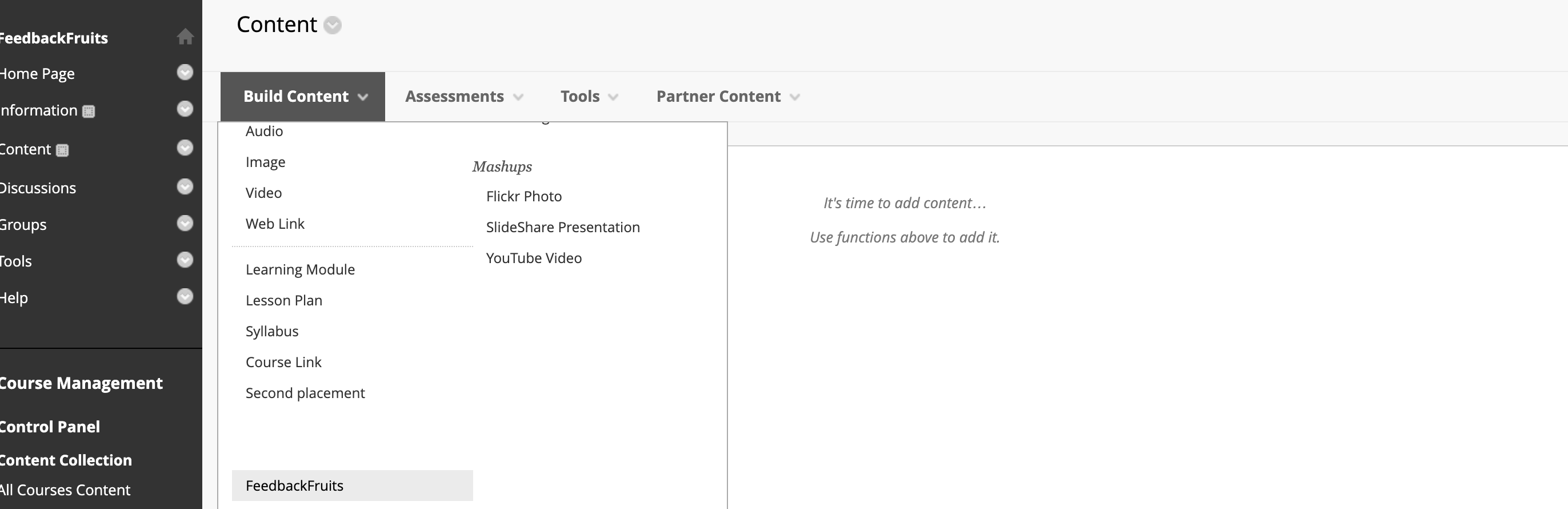Viewport: 1568px width, 509px height.
Task: Choose Second placement in the menu
Action: click(x=306, y=393)
